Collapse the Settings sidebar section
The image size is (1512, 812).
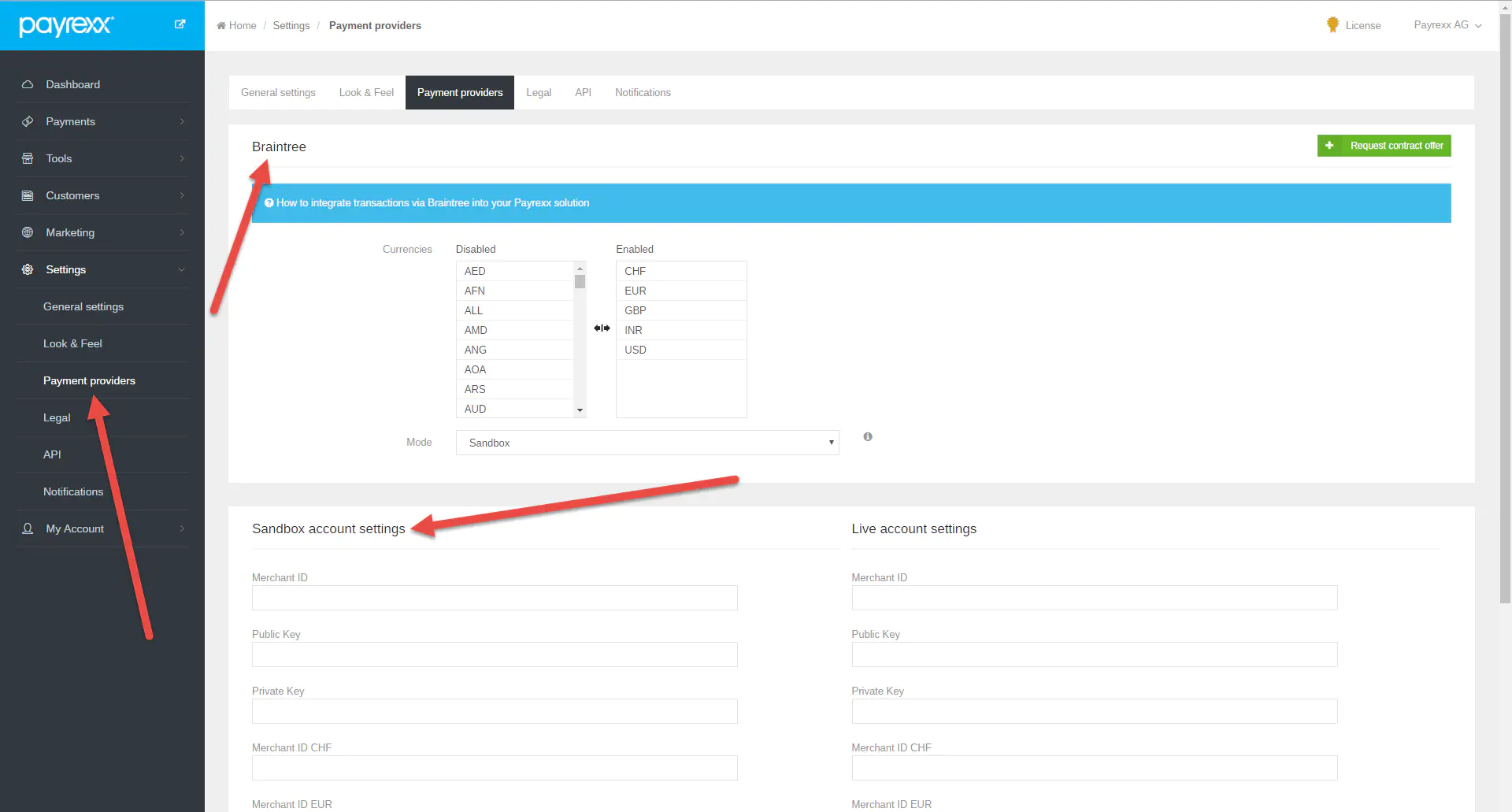[102, 269]
